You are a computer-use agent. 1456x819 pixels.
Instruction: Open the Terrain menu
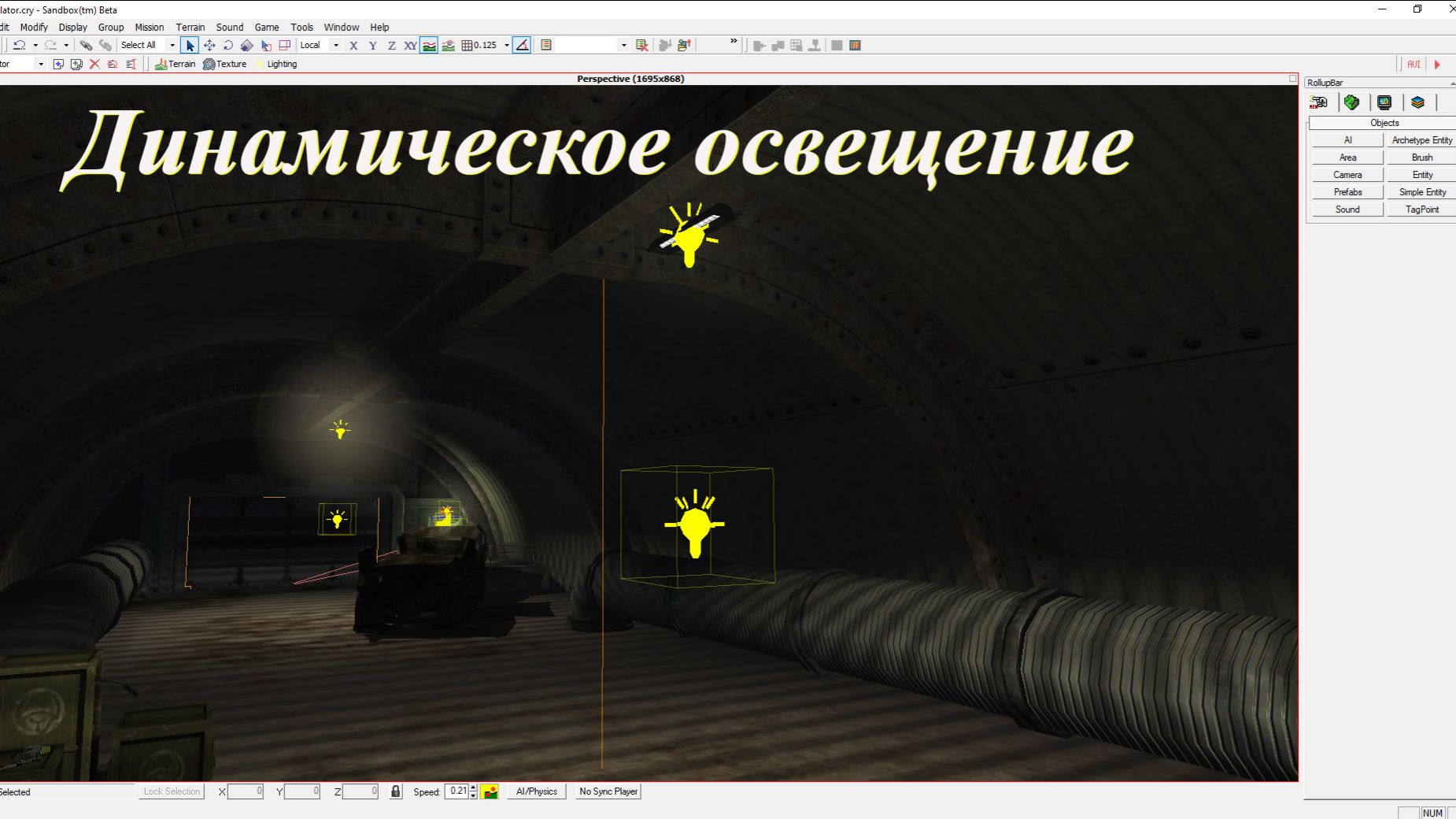(x=190, y=27)
